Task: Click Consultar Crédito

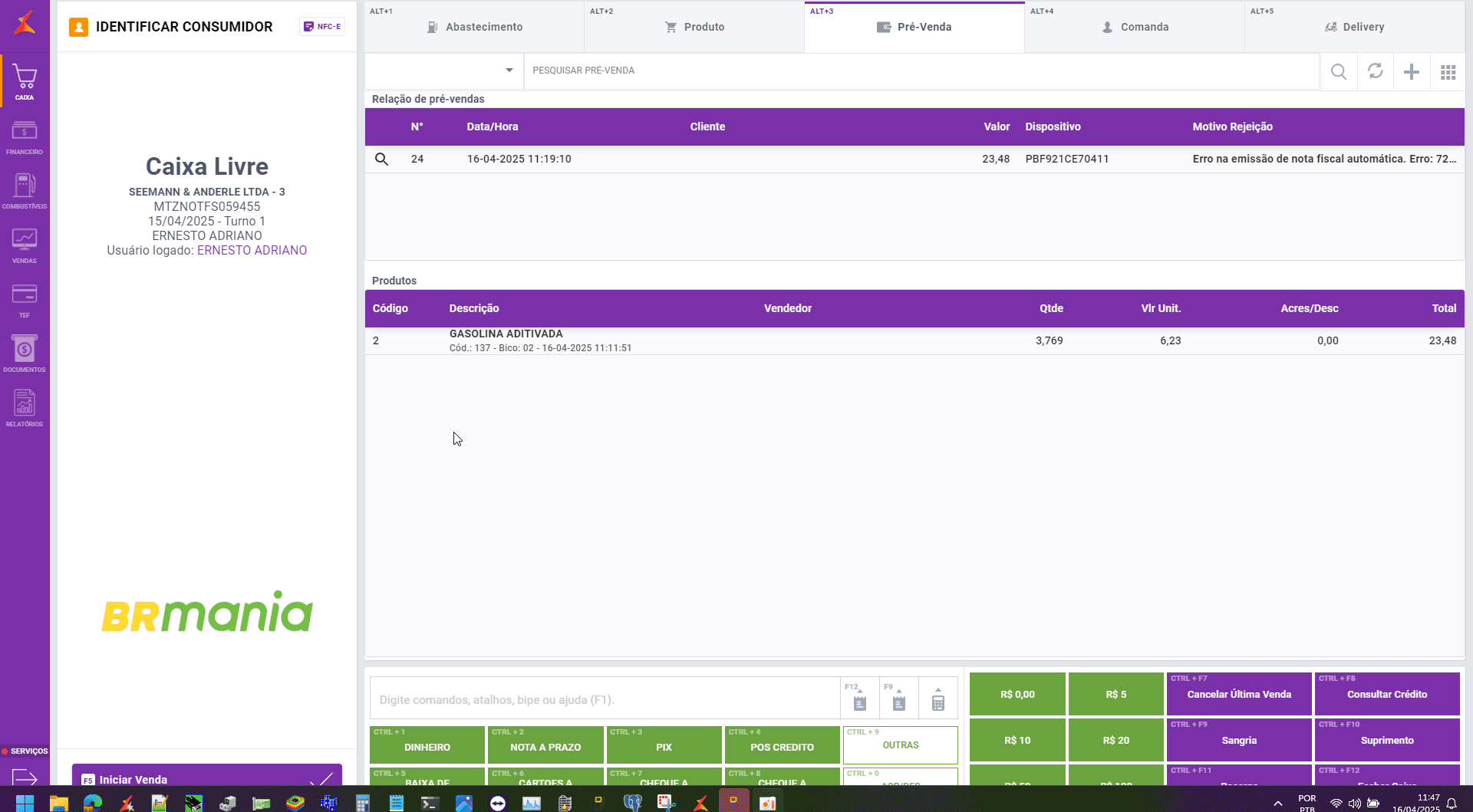Action: click(x=1387, y=694)
